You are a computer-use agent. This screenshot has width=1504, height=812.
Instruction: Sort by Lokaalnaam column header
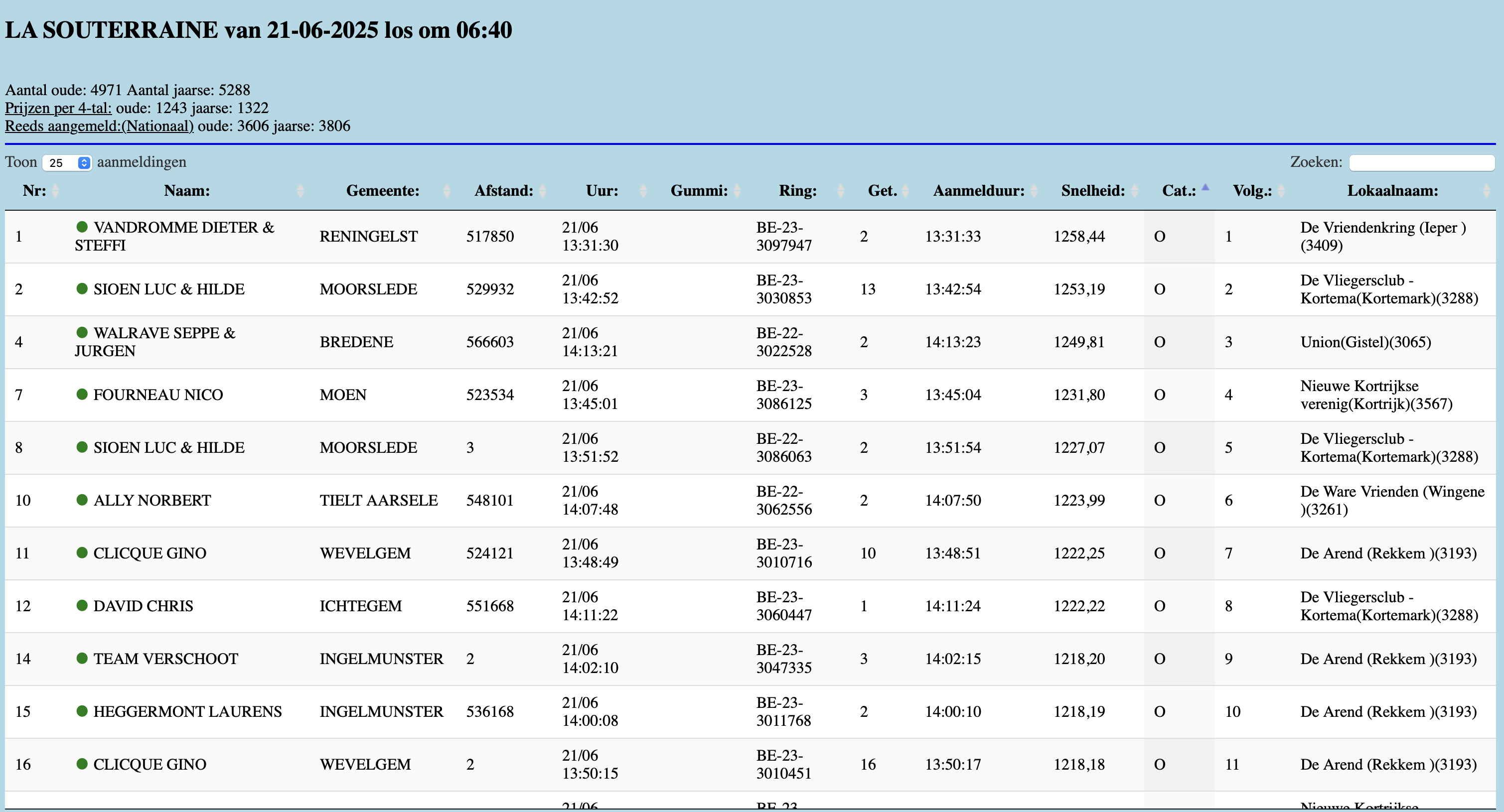(x=1392, y=191)
